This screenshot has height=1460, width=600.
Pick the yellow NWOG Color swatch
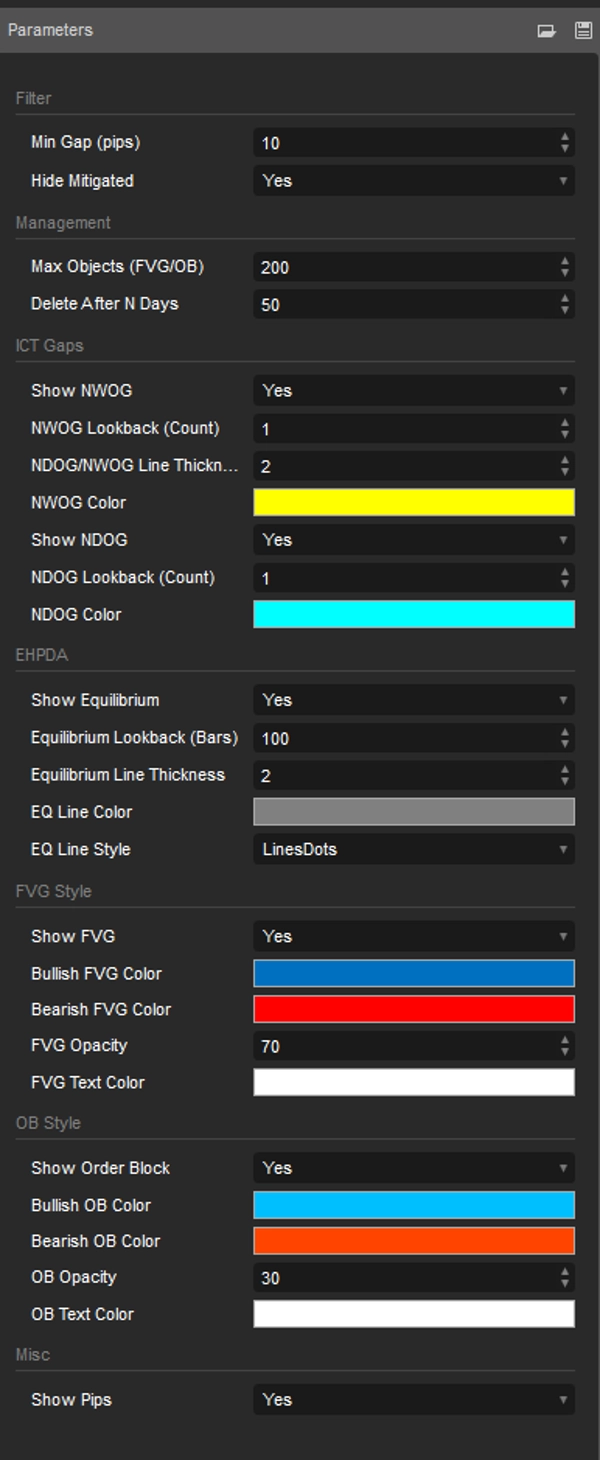pos(413,502)
